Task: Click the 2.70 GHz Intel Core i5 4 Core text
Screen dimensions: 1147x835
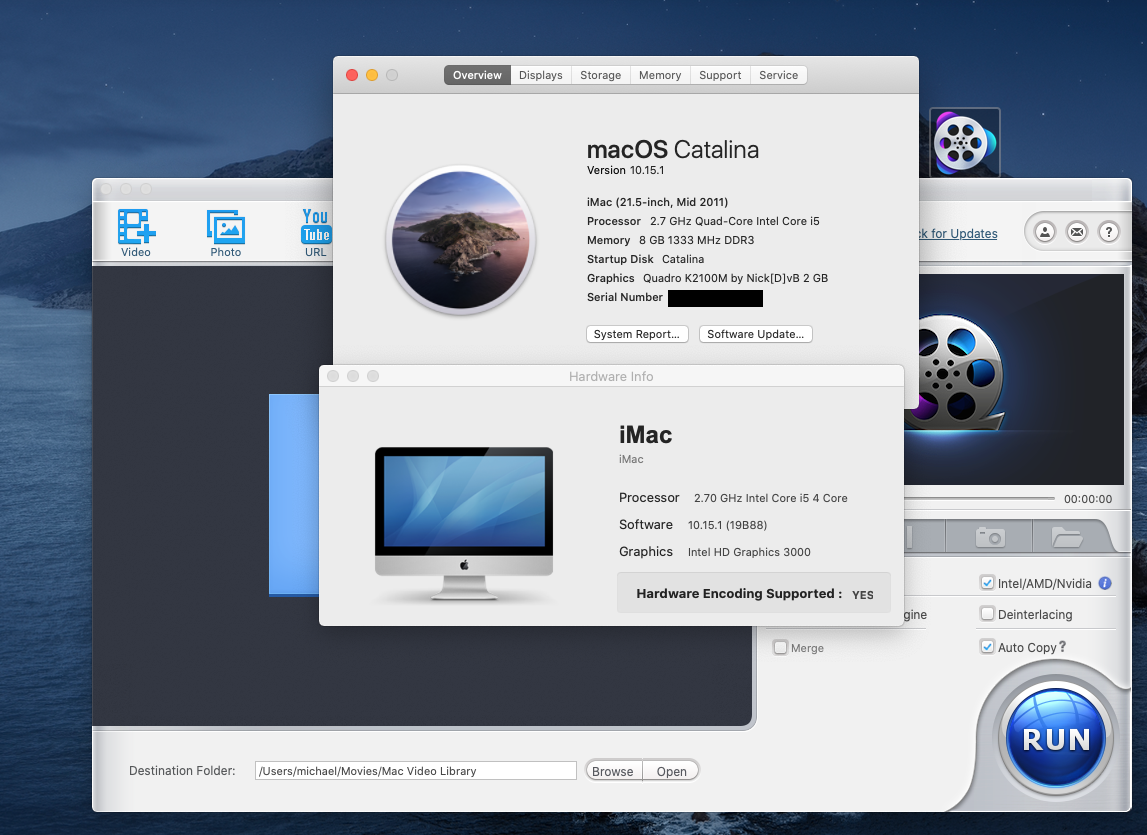Action: (x=770, y=498)
